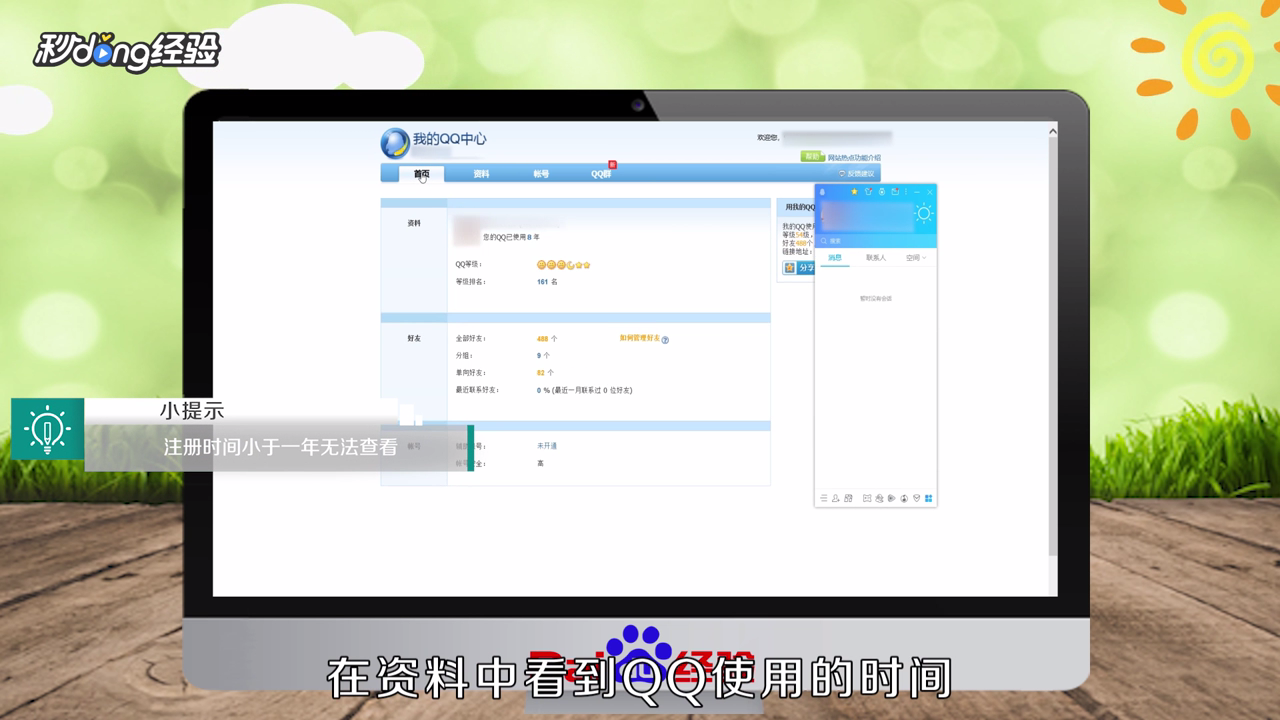Click the question mark help icon beside 如何管理好友

(x=665, y=340)
